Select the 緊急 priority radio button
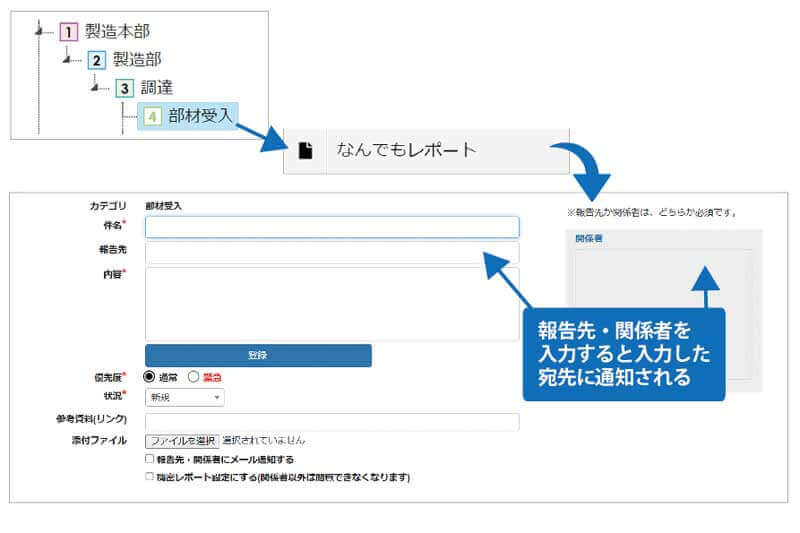 pyautogui.click(x=193, y=377)
